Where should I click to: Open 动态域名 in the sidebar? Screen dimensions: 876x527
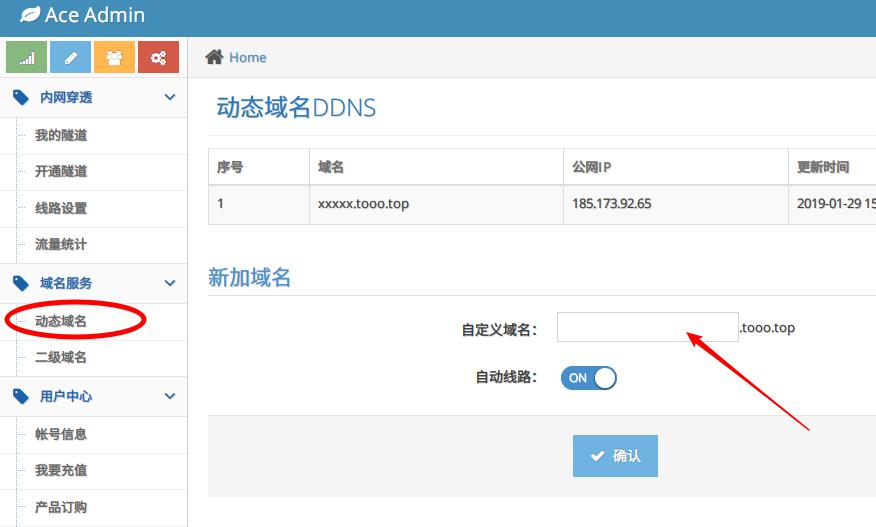click(61, 321)
